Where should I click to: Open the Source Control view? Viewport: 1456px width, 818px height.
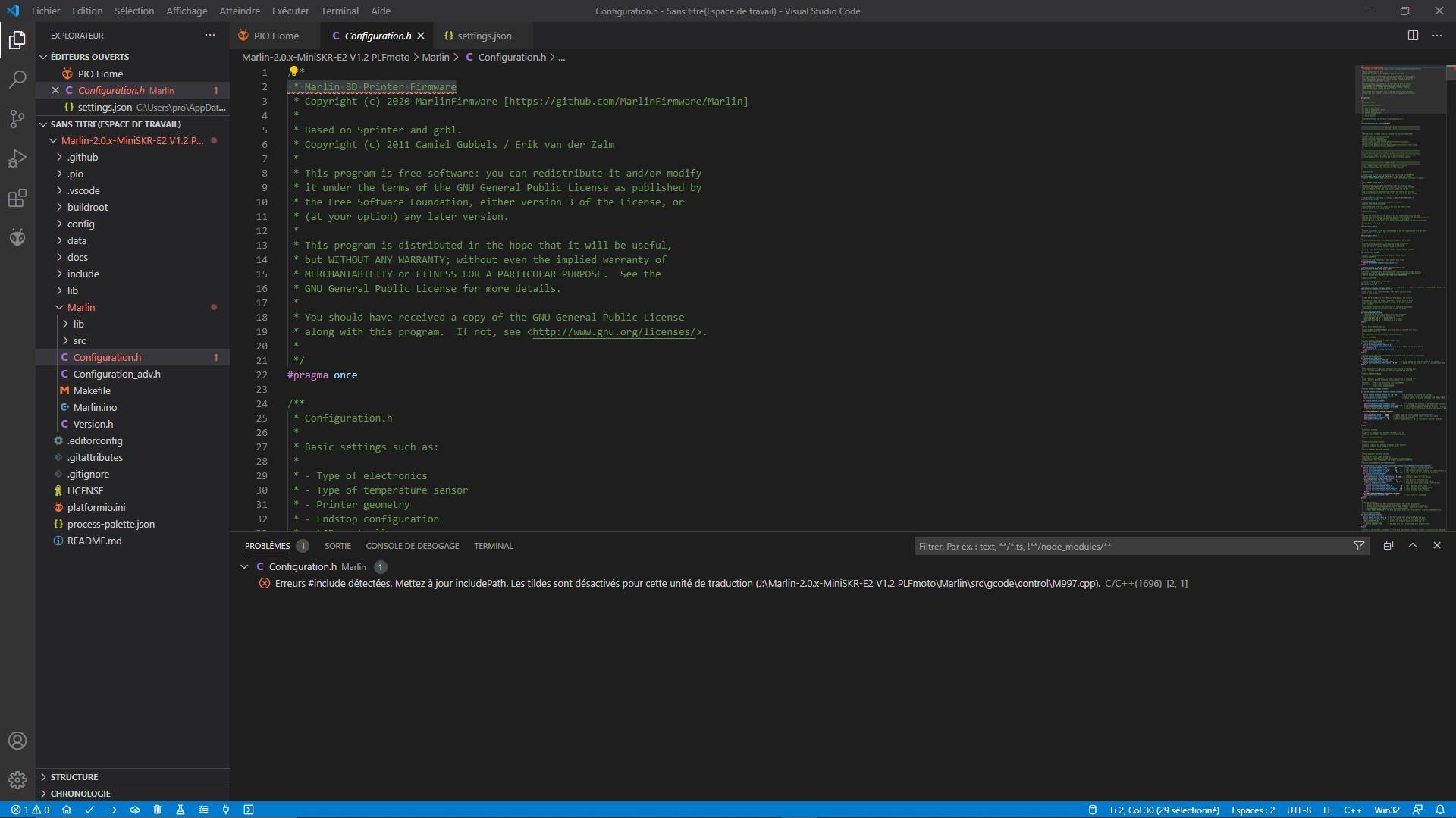17,119
